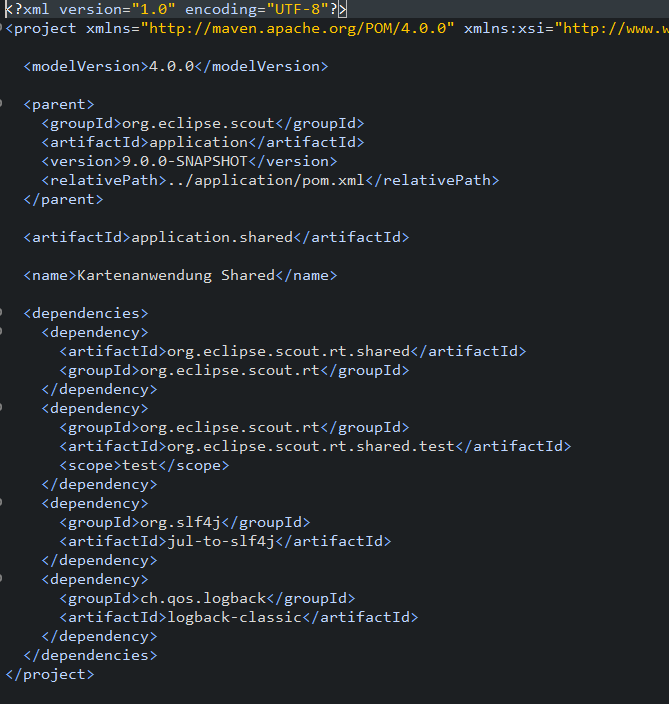The image size is (669, 704).
Task: Place cursor in application.shared artifactId
Action: [212, 237]
